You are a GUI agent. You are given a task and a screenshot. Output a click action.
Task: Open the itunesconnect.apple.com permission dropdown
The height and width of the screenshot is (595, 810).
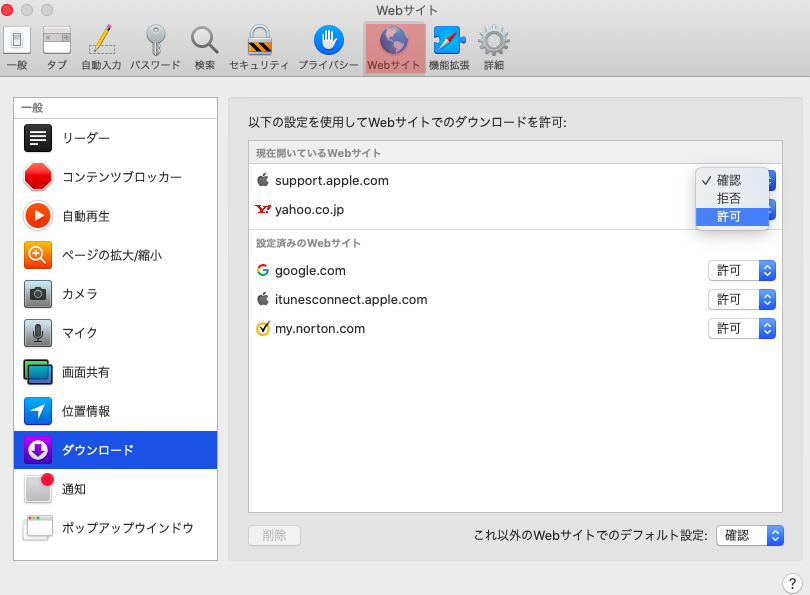coord(741,299)
